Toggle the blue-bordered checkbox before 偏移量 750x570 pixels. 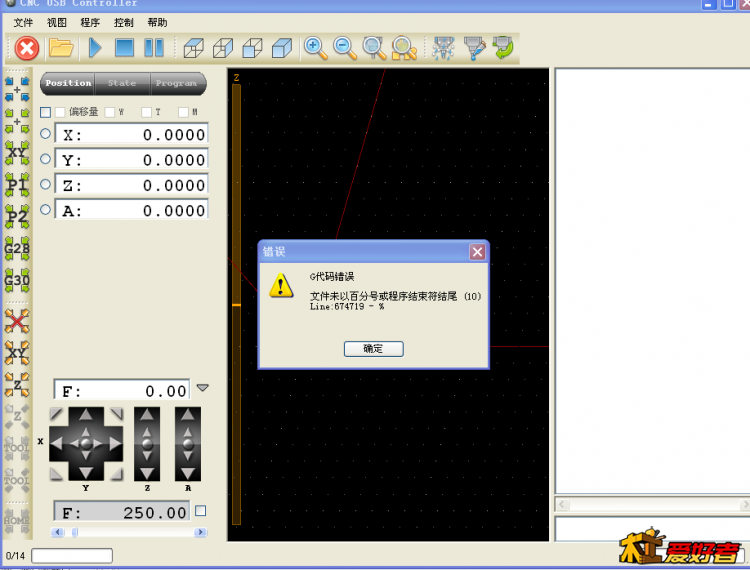(45, 112)
